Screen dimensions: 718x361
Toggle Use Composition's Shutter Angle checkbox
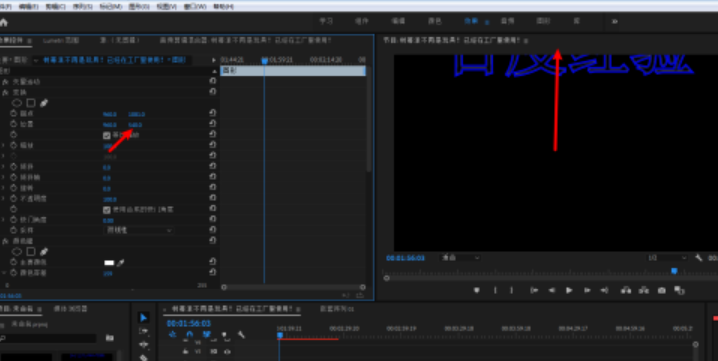click(107, 210)
